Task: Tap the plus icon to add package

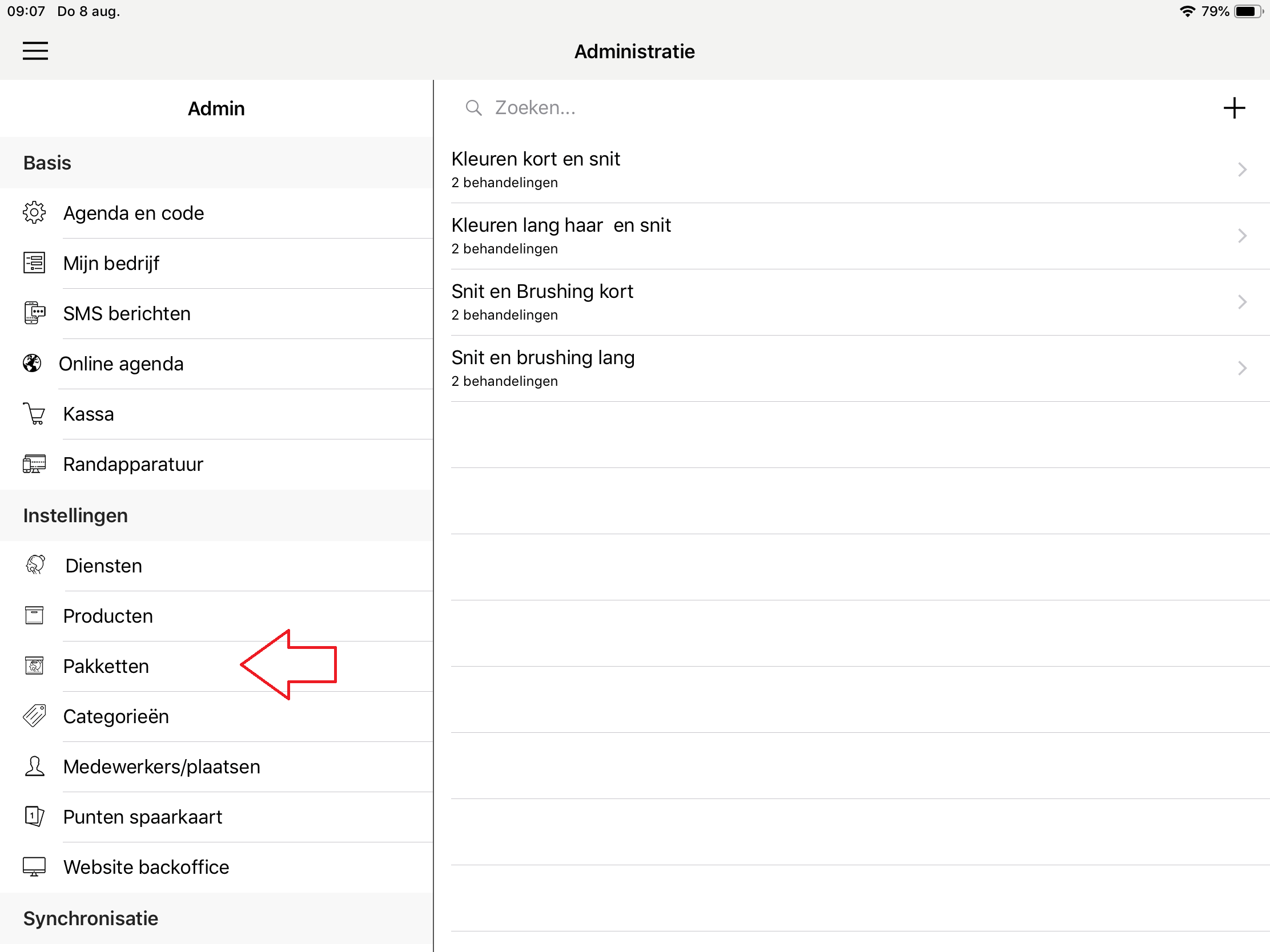Action: pyautogui.click(x=1233, y=108)
